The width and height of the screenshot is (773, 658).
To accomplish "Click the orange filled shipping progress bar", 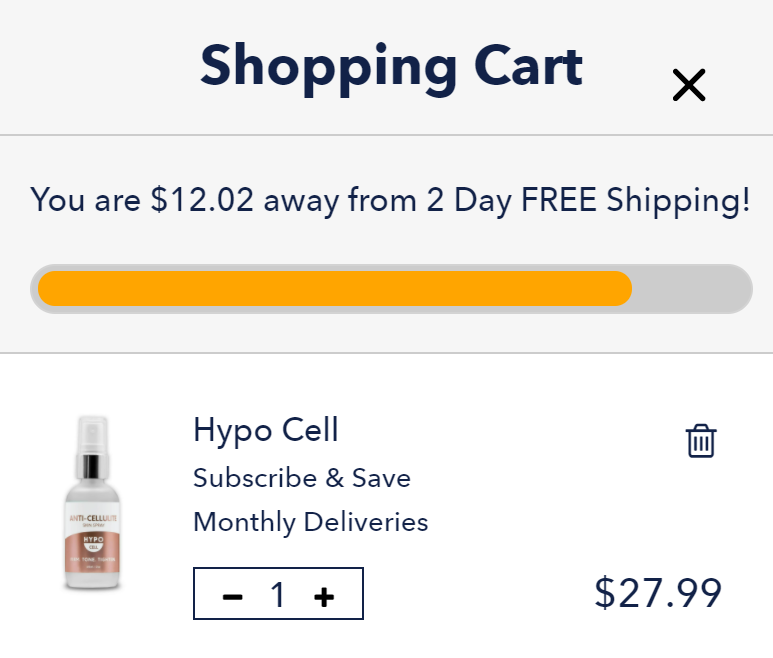I will [x=334, y=289].
